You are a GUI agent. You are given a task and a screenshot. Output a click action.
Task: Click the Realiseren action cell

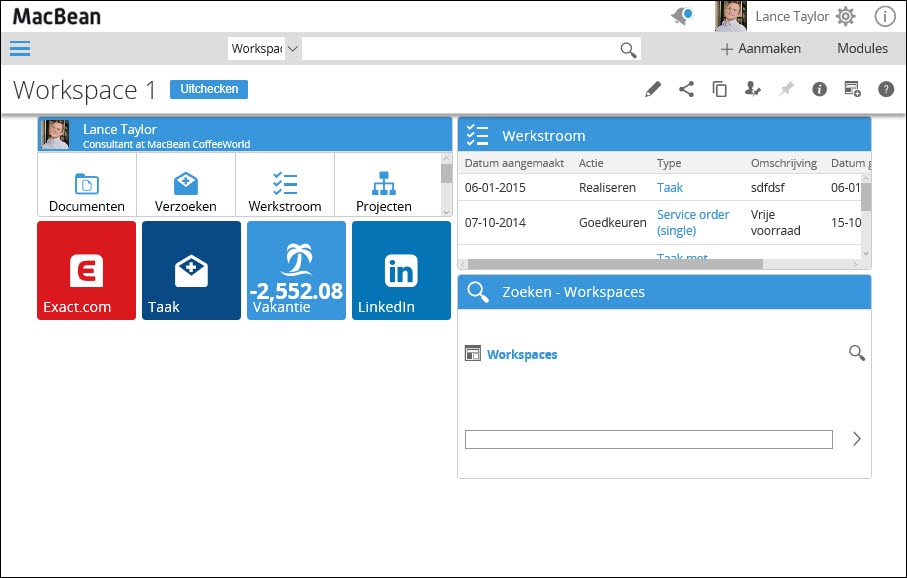tap(607, 187)
